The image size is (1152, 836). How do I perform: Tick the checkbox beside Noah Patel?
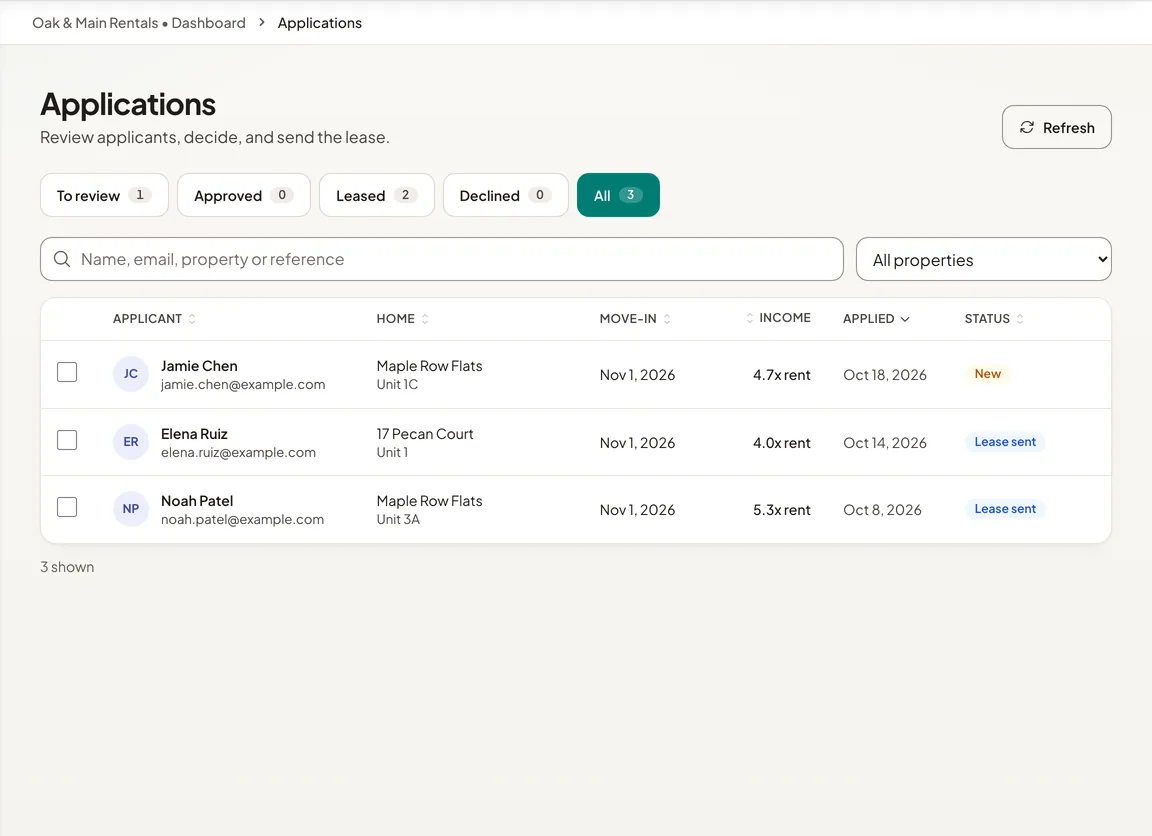67,507
